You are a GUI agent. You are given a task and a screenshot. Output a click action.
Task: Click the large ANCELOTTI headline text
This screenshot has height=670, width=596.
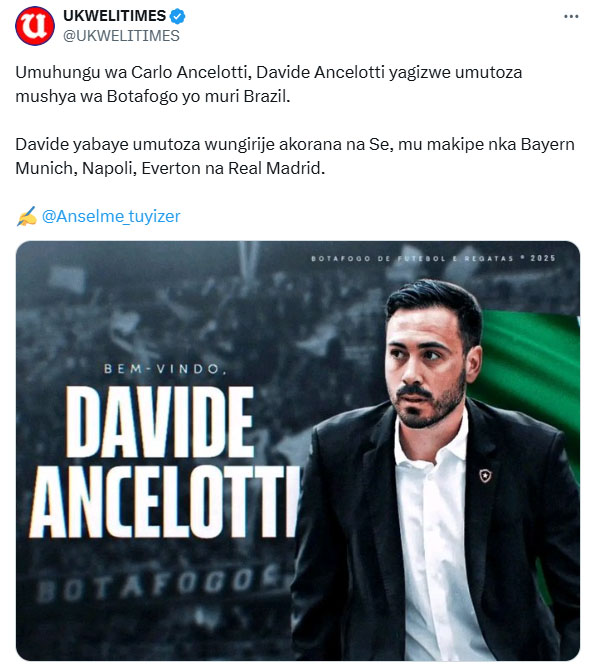[x=164, y=502]
